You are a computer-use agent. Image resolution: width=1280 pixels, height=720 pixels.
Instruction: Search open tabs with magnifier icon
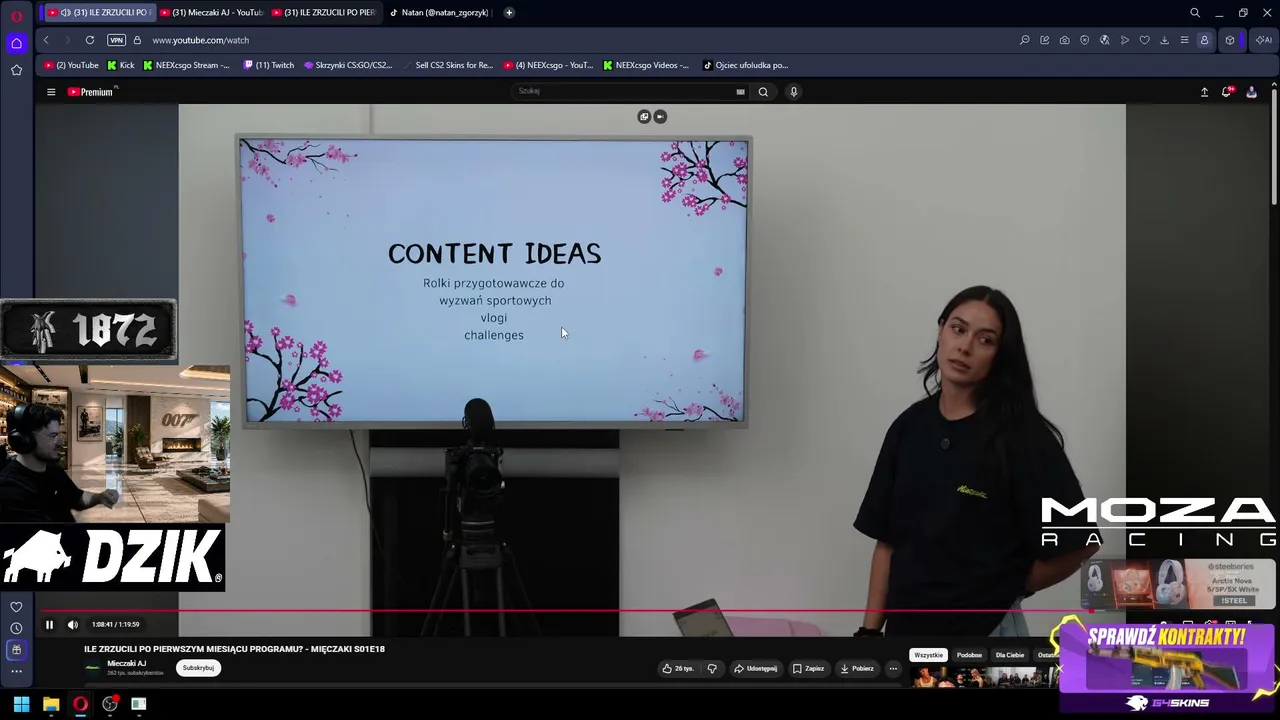pos(1195,13)
